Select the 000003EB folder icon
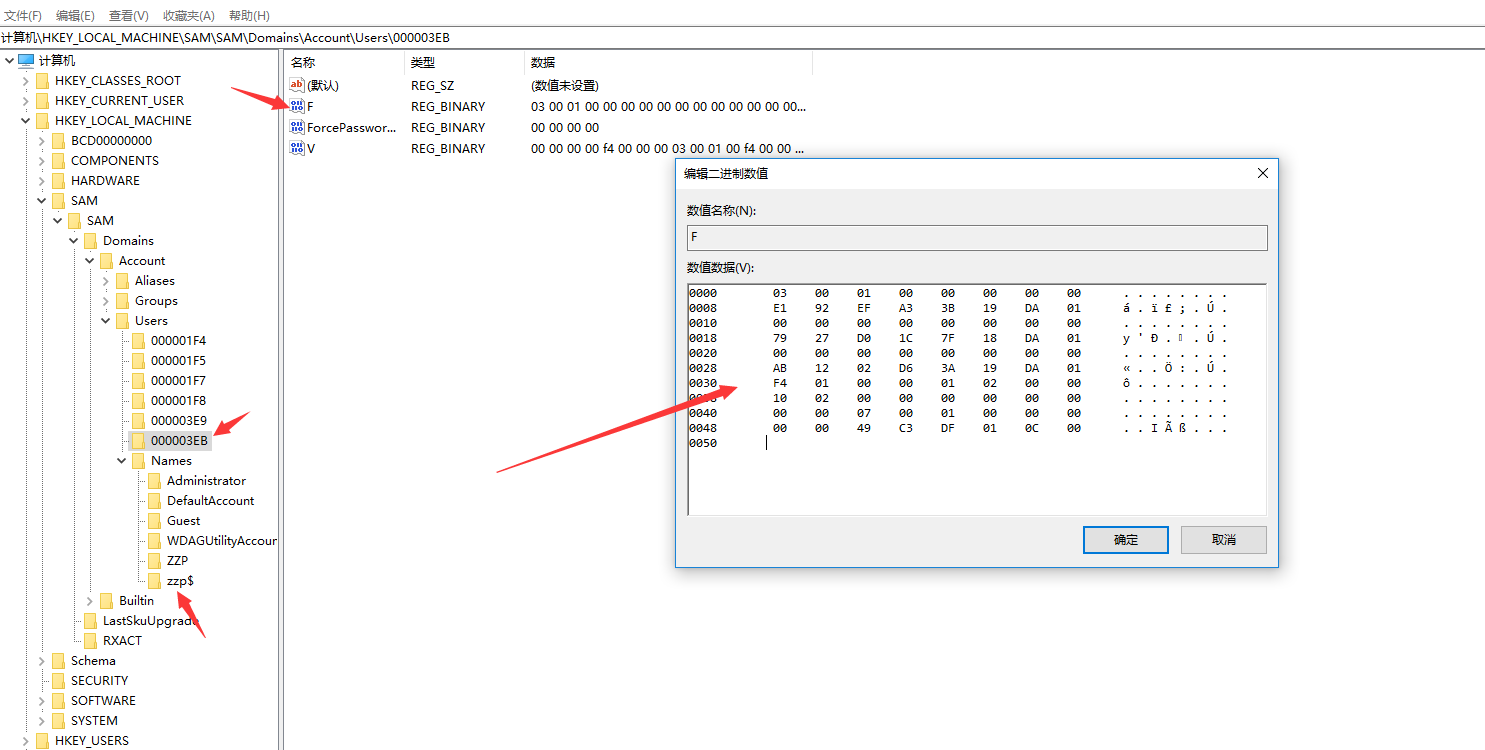This screenshot has height=750, width=1485. pyautogui.click(x=138, y=440)
